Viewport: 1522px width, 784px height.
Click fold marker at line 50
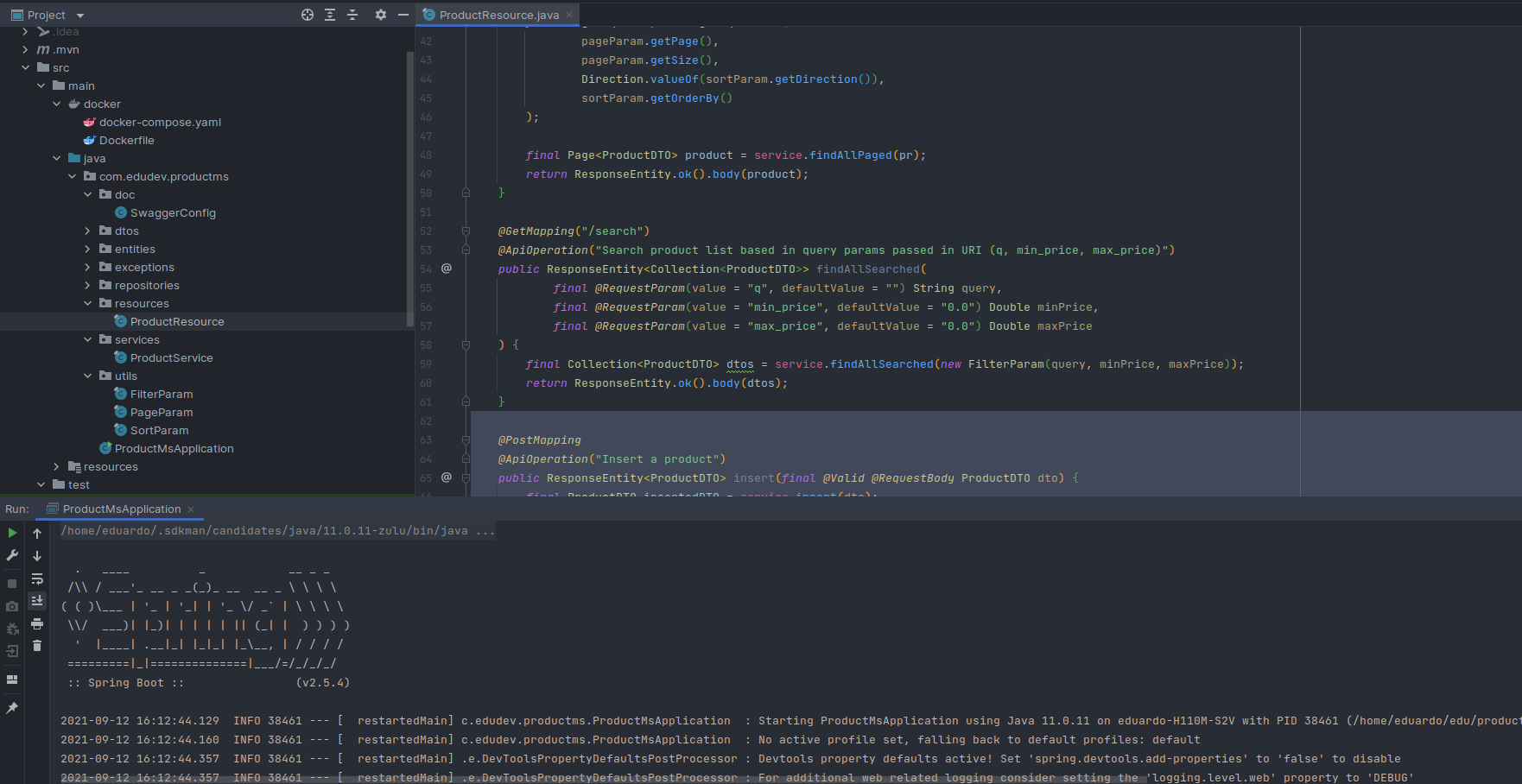(x=466, y=193)
